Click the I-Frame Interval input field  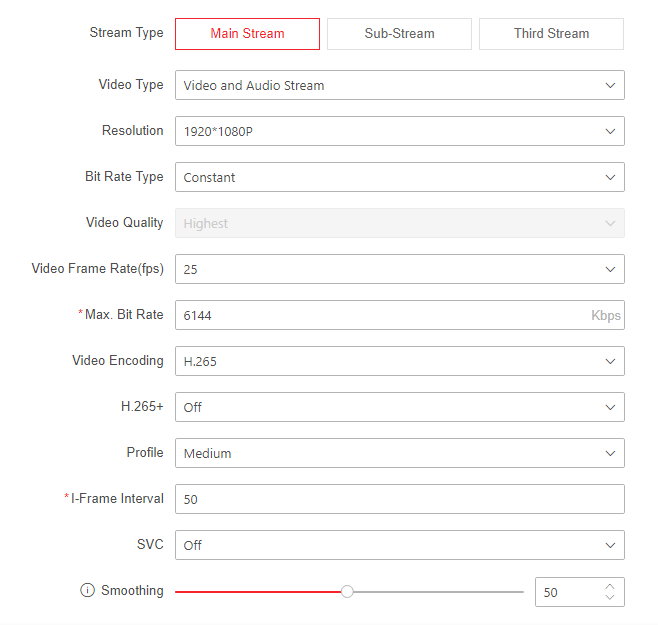(x=399, y=499)
